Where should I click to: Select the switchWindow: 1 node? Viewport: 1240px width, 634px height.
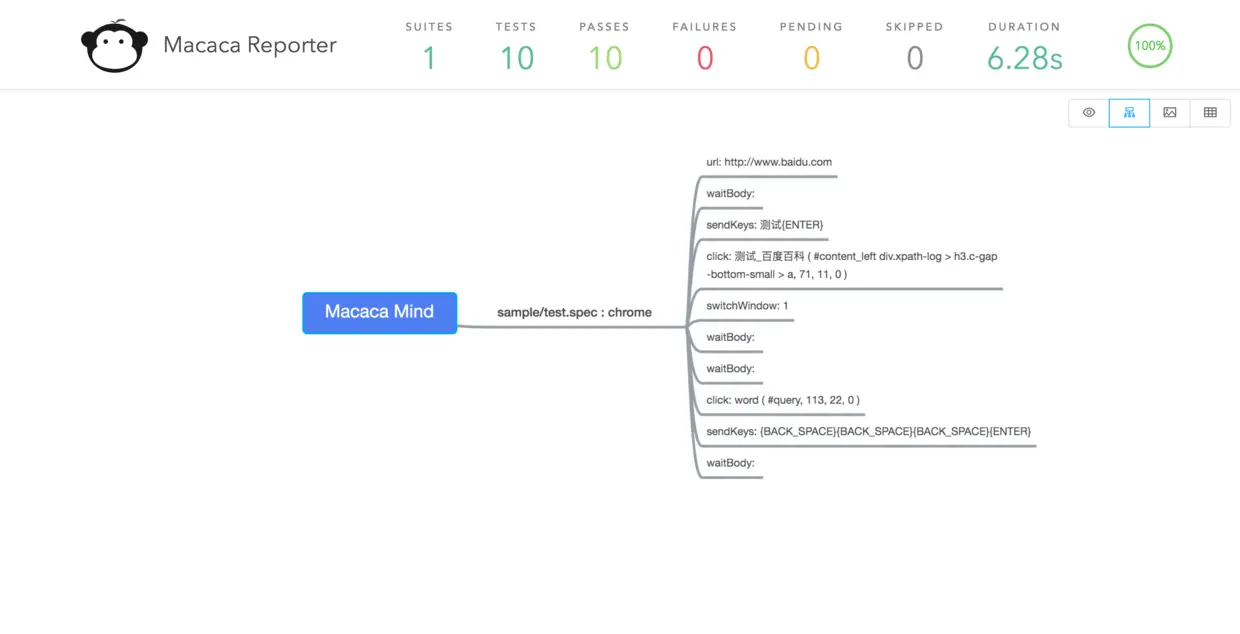click(x=747, y=306)
